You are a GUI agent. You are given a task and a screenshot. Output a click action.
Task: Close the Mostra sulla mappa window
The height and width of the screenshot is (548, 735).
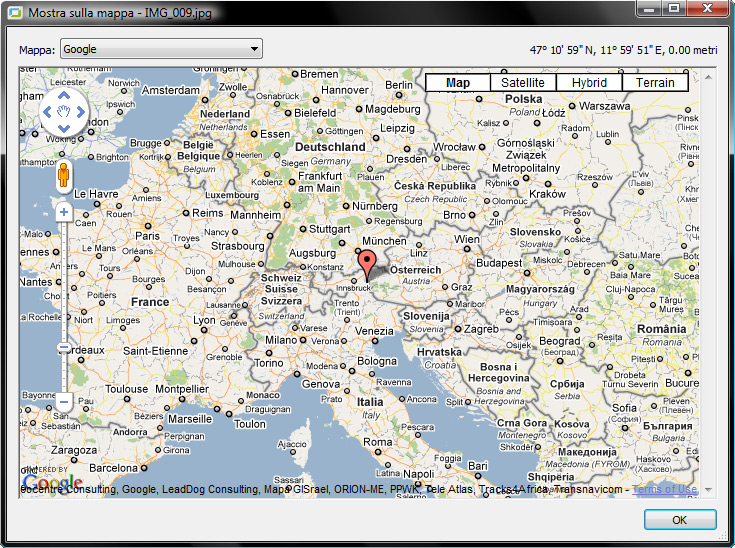click(x=708, y=8)
